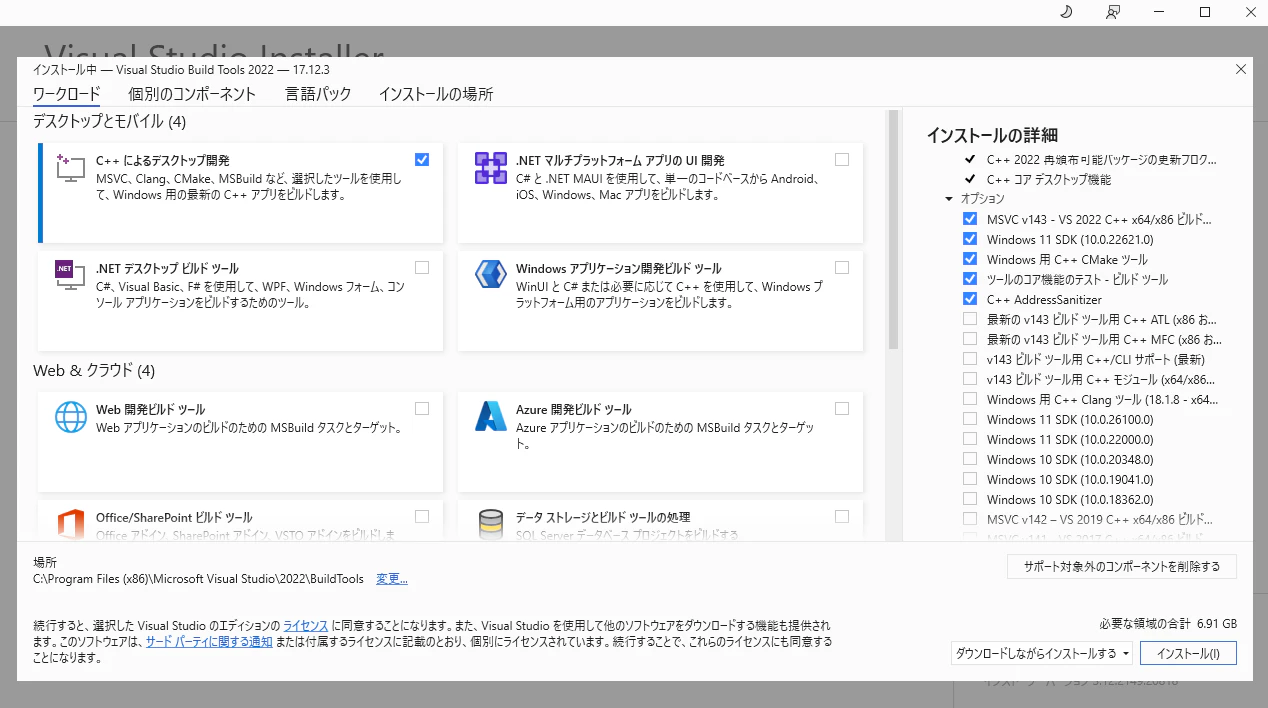
Task: Click サポート対象外のコンポーネントを削除する button
Action: pos(1121,566)
